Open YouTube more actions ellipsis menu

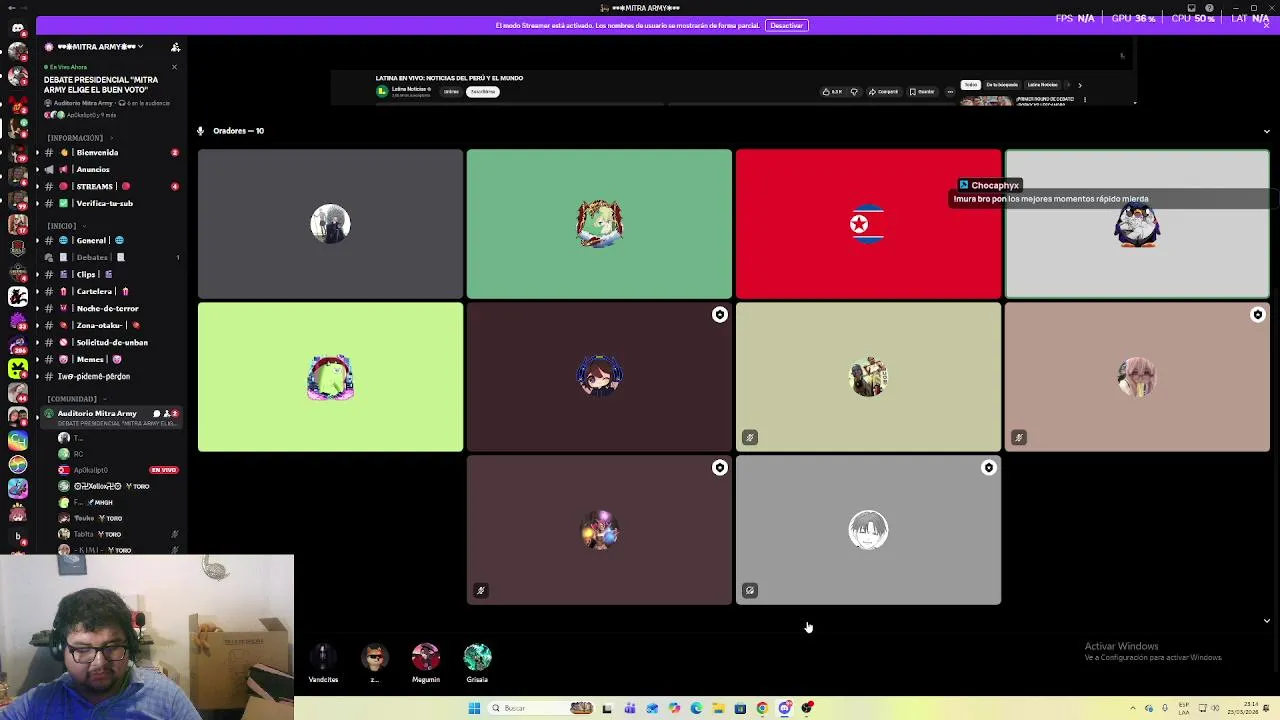click(950, 92)
